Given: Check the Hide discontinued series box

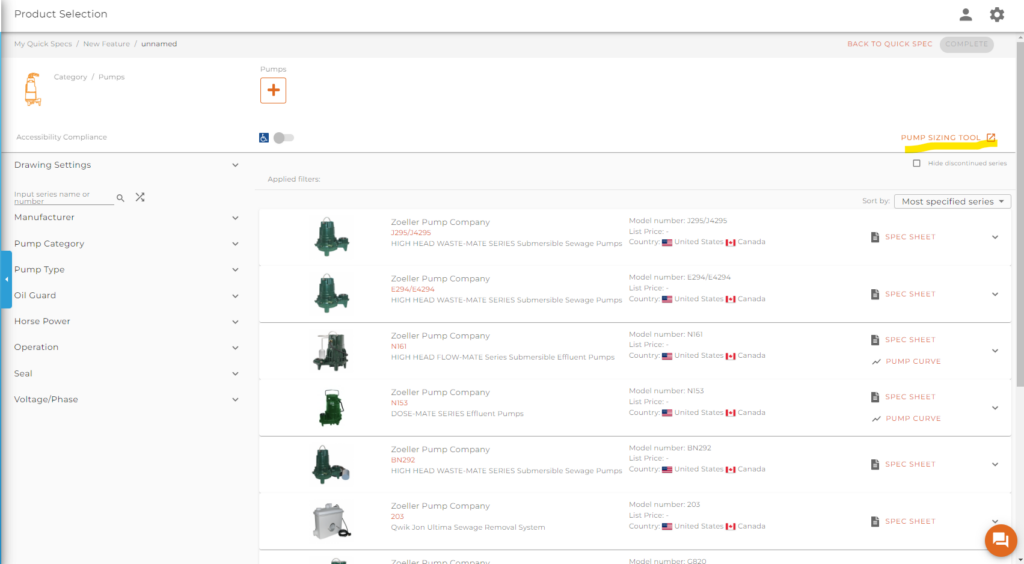Looking at the screenshot, I should [916, 163].
